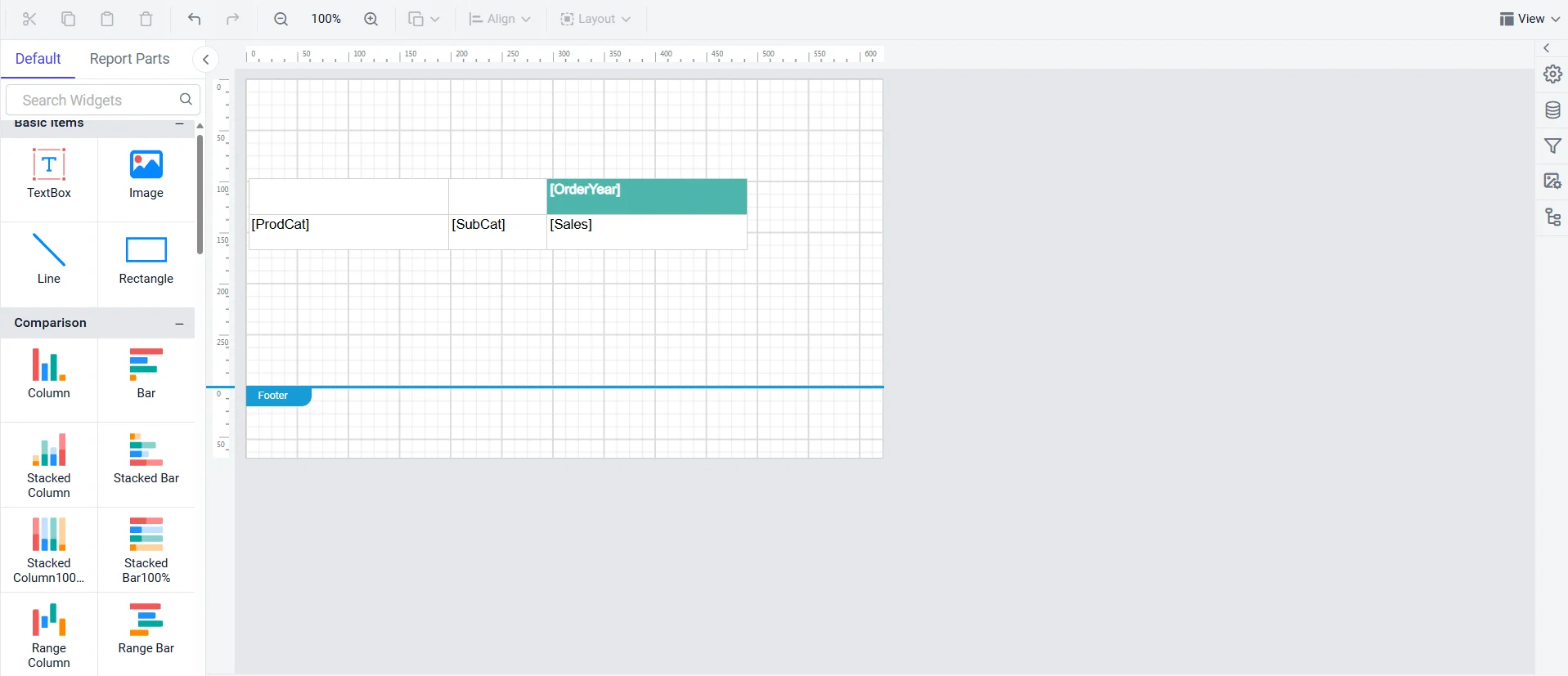Select the [Sales] table cell

click(x=647, y=231)
